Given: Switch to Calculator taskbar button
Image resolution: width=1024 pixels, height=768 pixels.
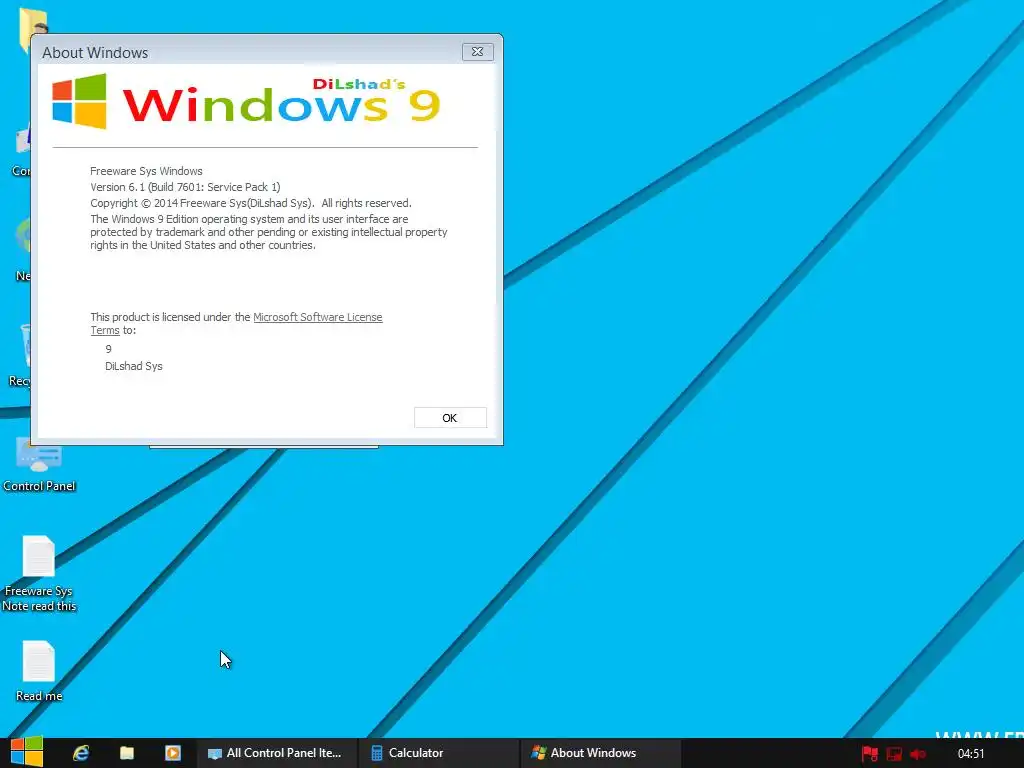Looking at the screenshot, I should click(438, 753).
